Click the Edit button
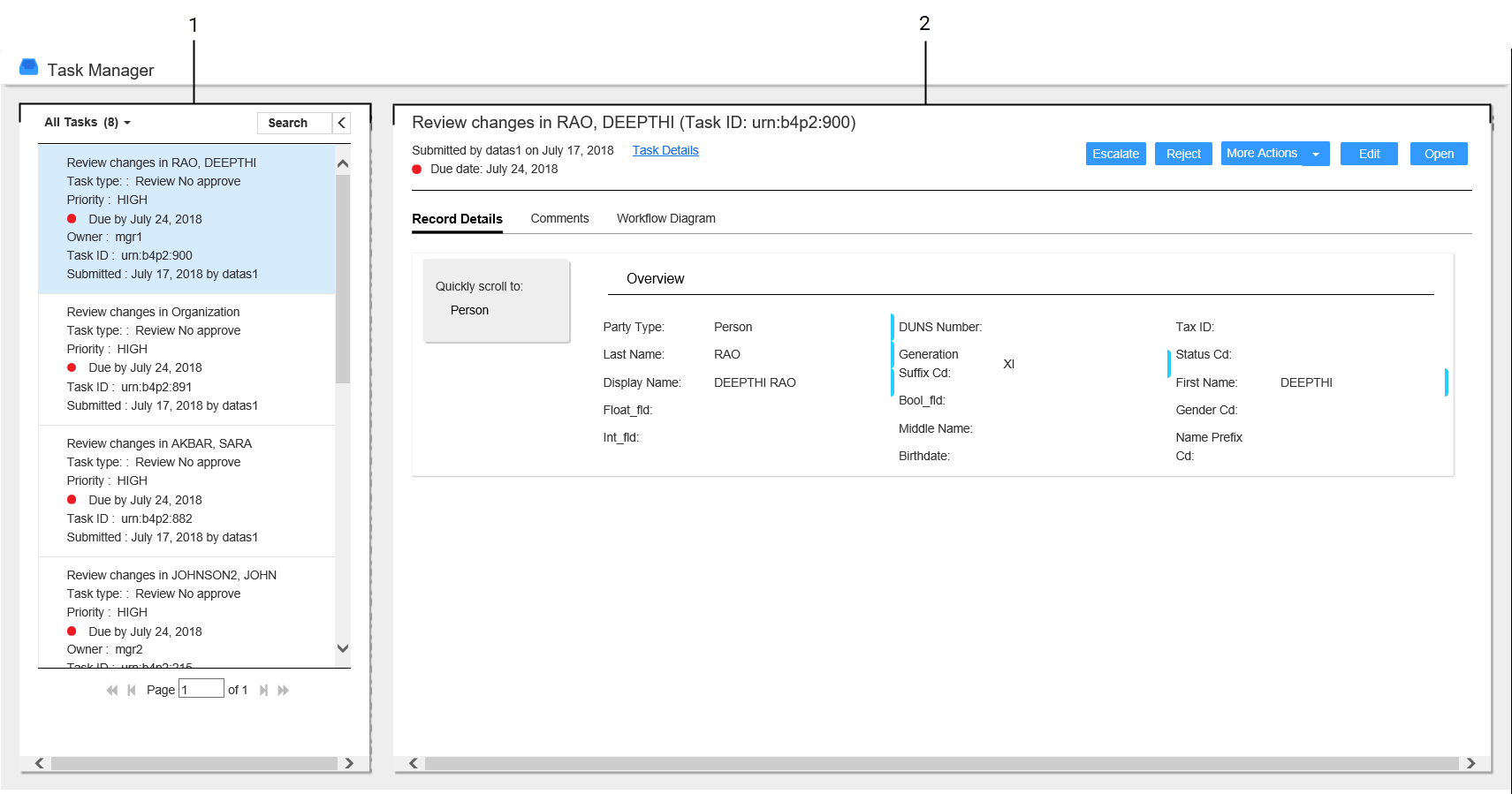The height and width of the screenshot is (794, 1512). point(1369,154)
